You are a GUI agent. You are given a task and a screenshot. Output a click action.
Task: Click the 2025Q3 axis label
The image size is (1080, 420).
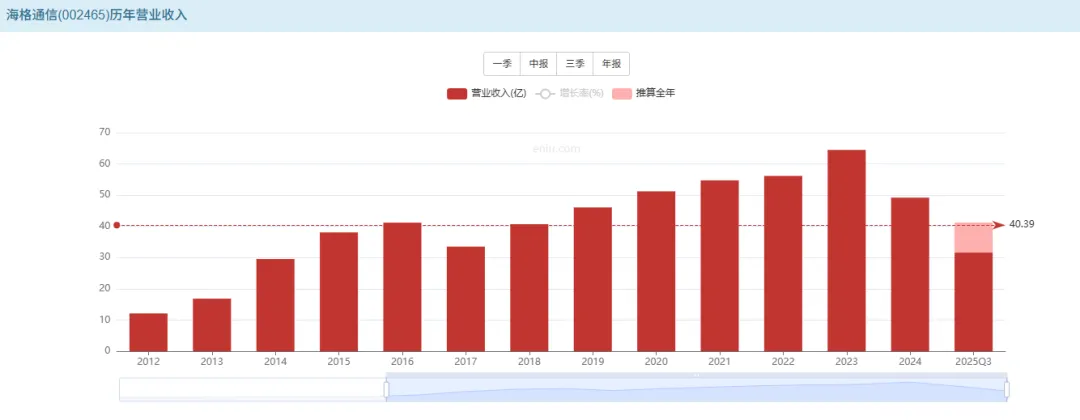coord(973,361)
